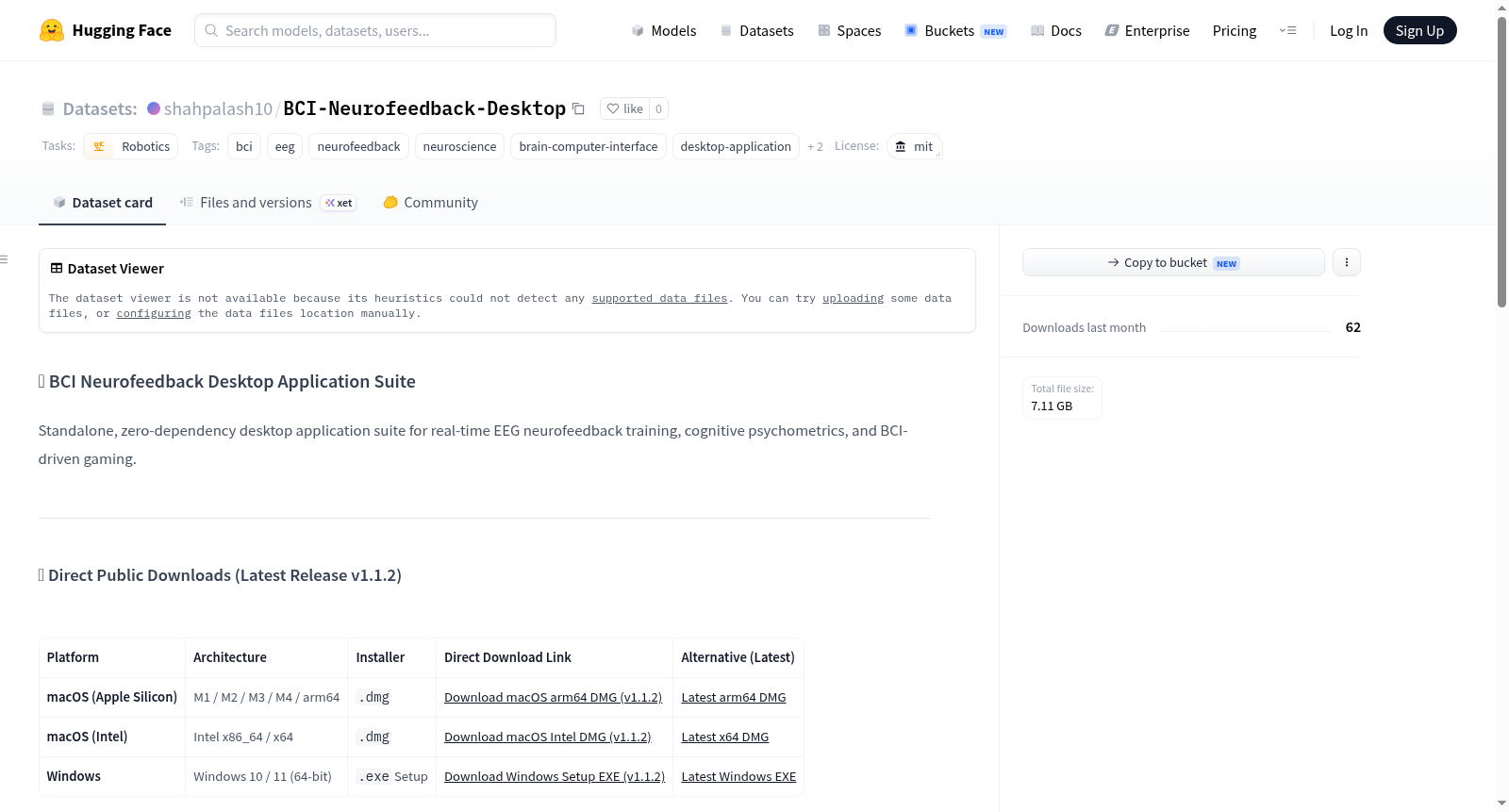Viewport: 1509px width, 812px height.
Task: Click the Dataset Viewer header
Action: click(108, 269)
